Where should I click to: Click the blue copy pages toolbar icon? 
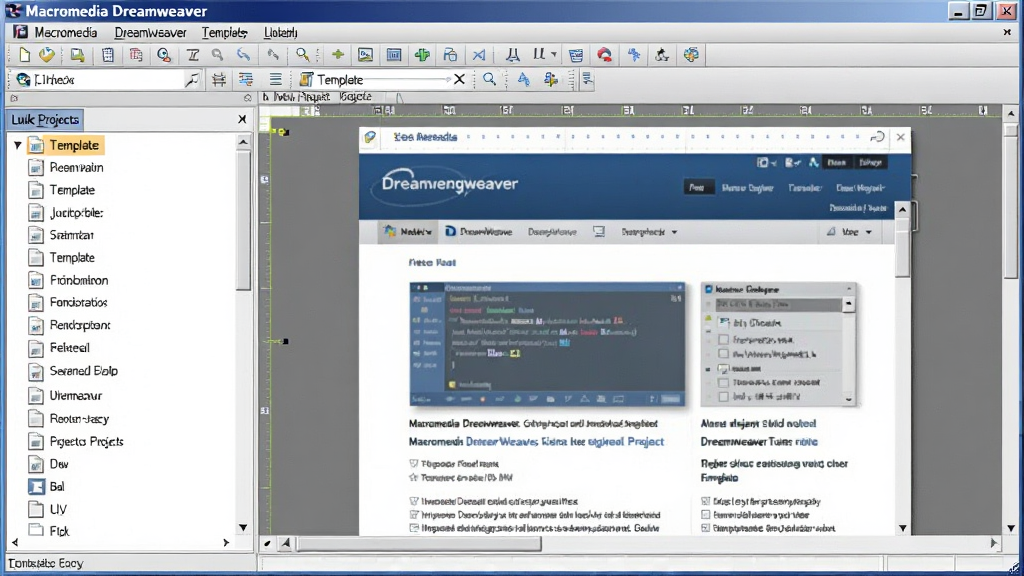[x=450, y=55]
